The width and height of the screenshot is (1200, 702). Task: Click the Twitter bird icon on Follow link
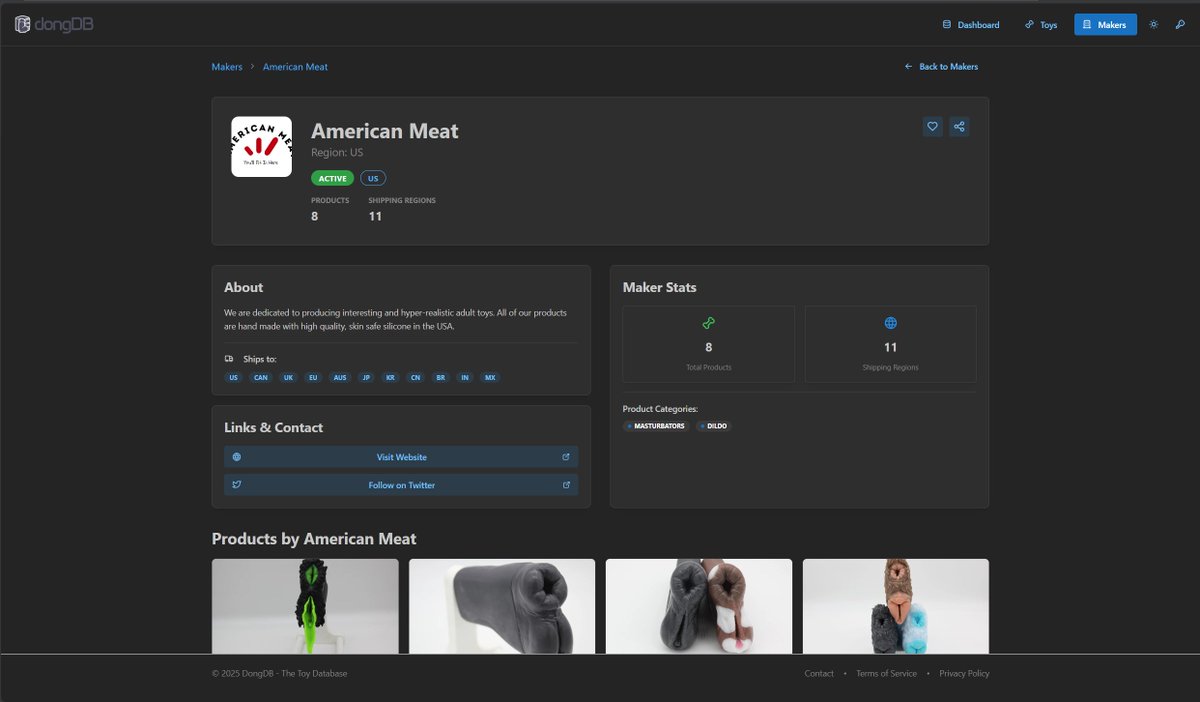[x=236, y=484]
